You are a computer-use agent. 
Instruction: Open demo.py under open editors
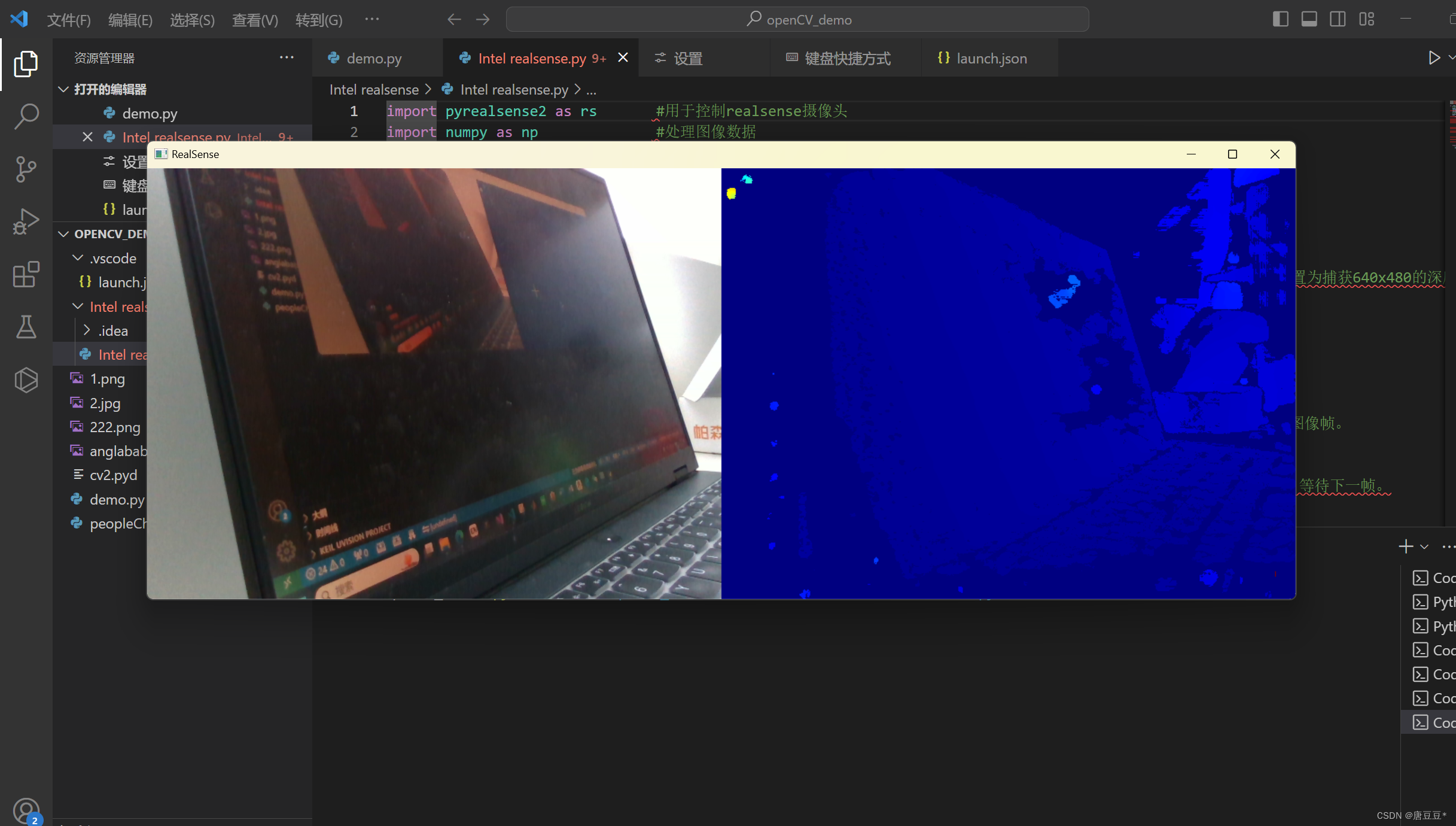(x=182, y=113)
